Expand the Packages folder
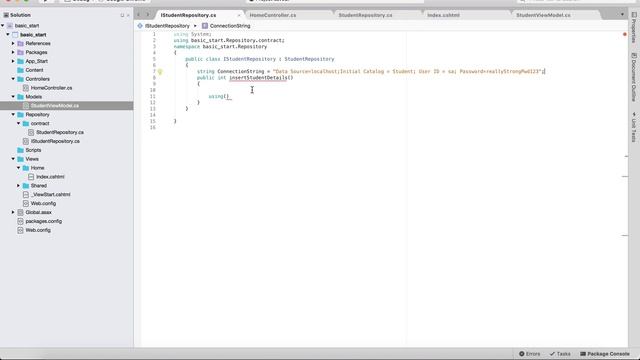 coord(13,52)
